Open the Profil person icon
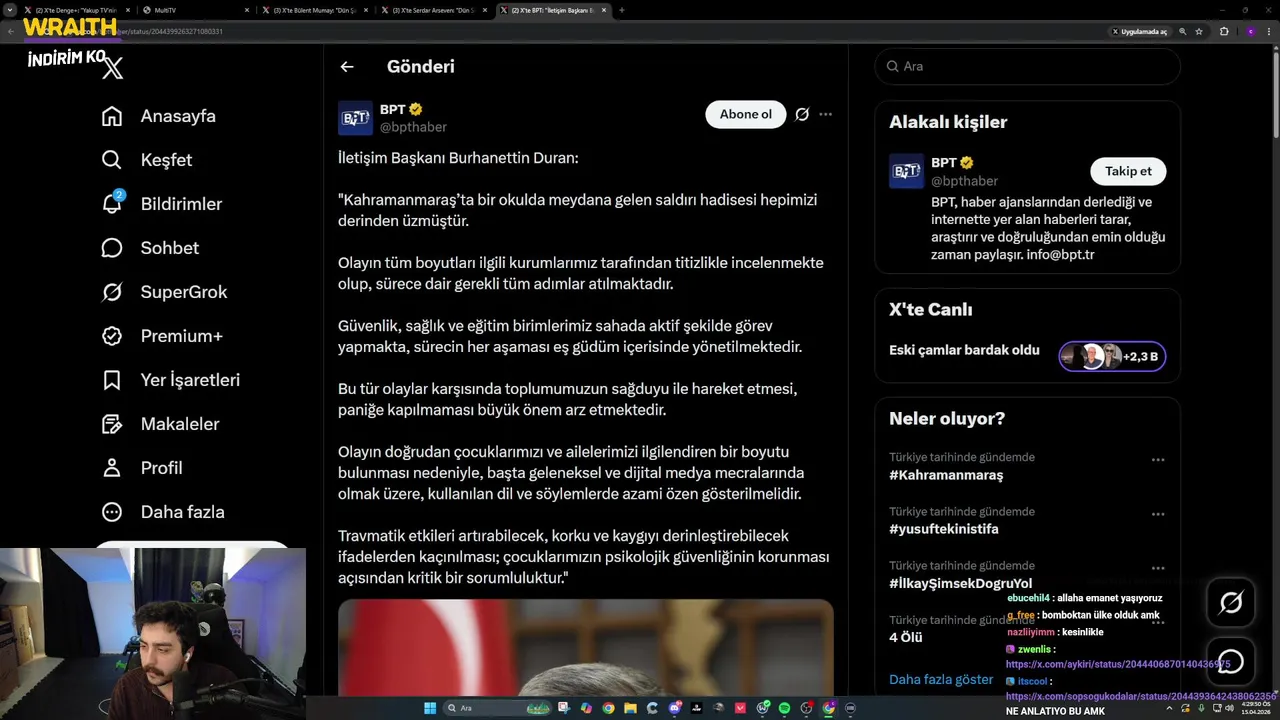 (112, 468)
